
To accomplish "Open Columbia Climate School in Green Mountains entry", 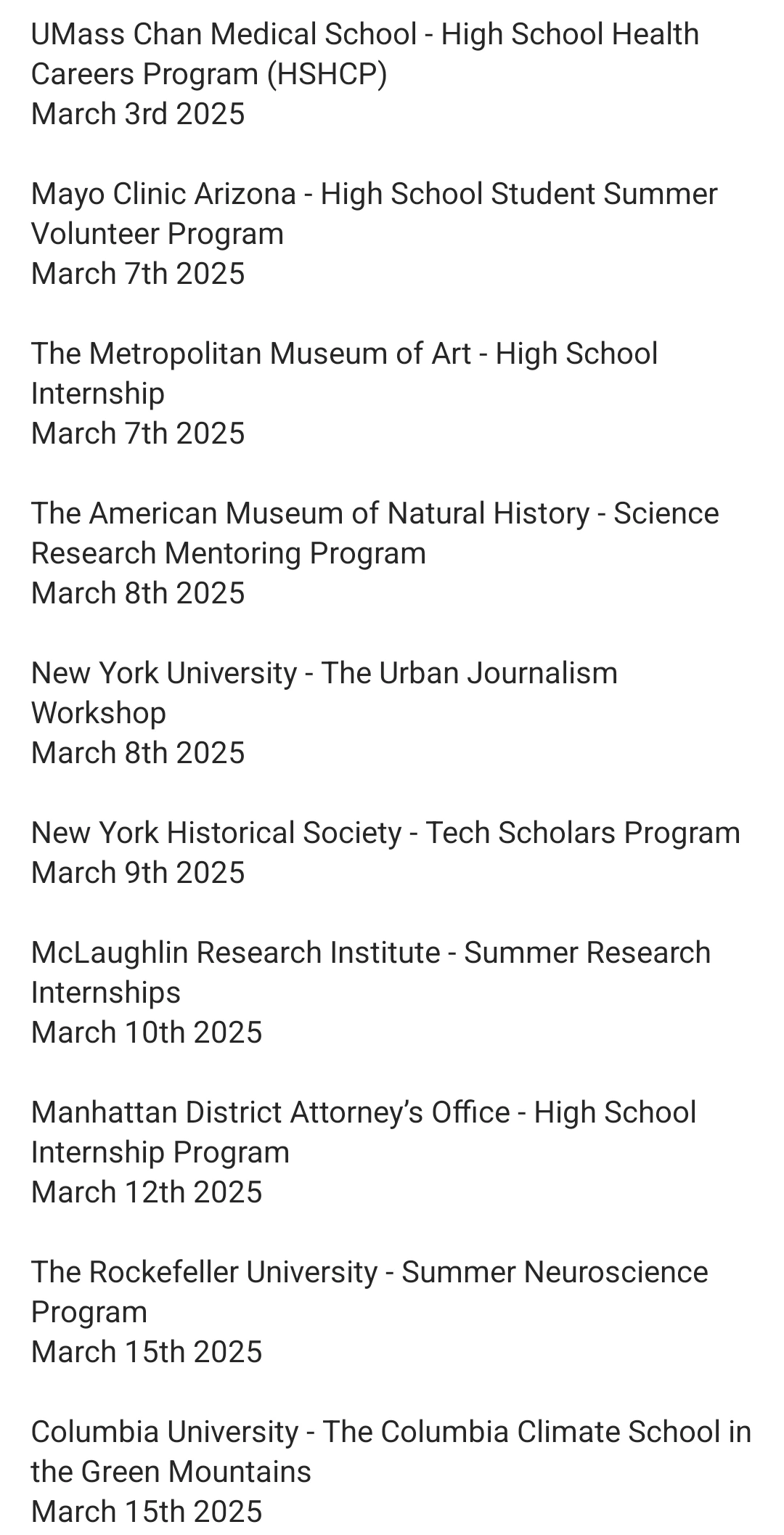I will point(391,1451).
